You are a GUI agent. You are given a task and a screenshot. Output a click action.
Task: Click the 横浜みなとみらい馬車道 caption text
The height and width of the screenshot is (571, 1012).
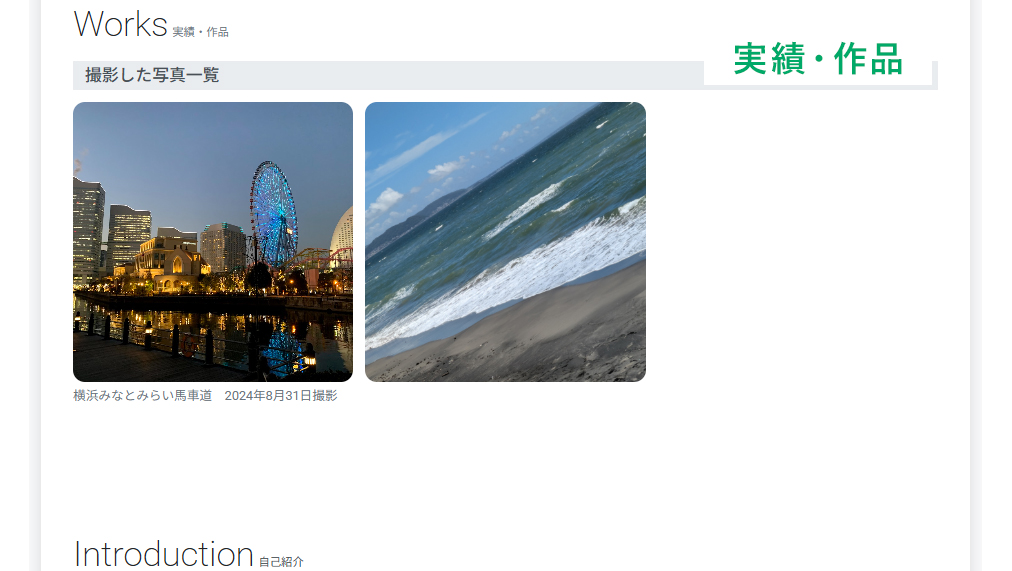pos(143,396)
